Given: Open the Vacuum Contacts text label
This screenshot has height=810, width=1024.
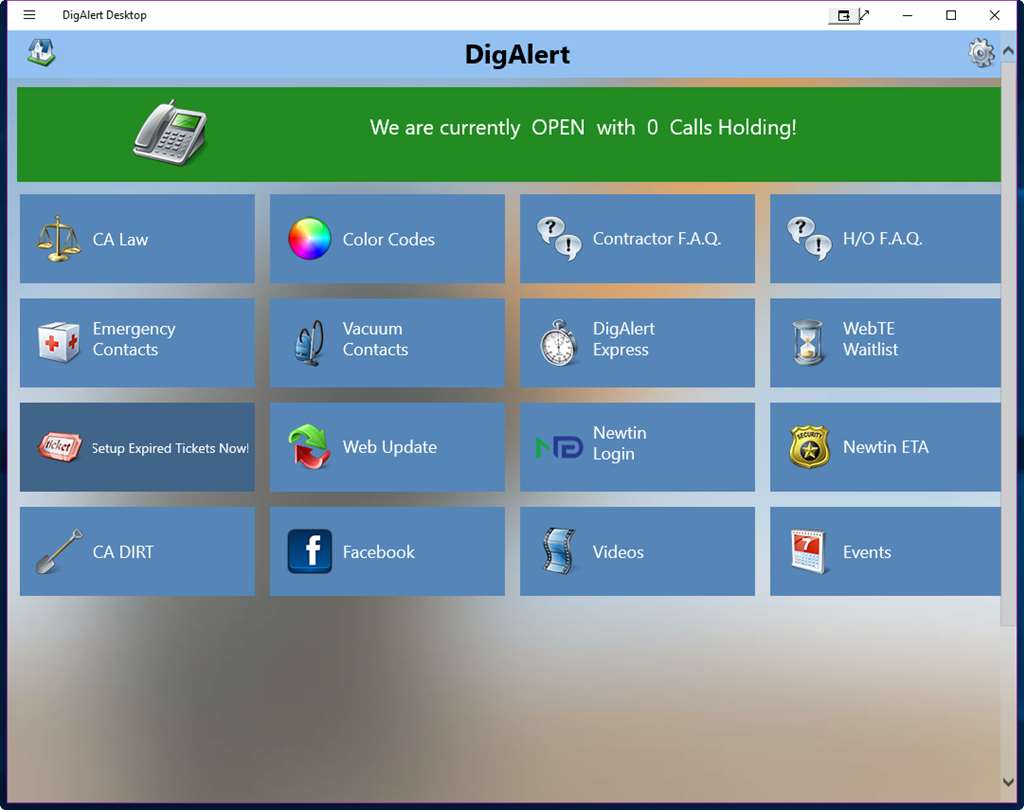Looking at the screenshot, I should point(375,339).
